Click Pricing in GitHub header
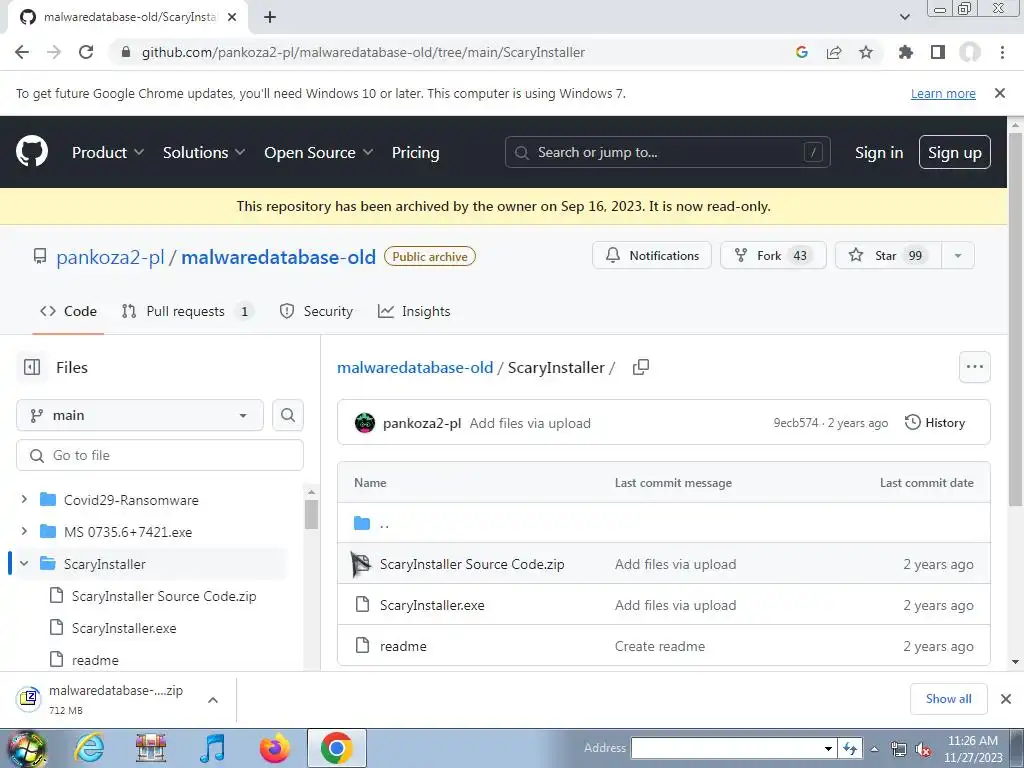1024x768 pixels. [x=415, y=152]
